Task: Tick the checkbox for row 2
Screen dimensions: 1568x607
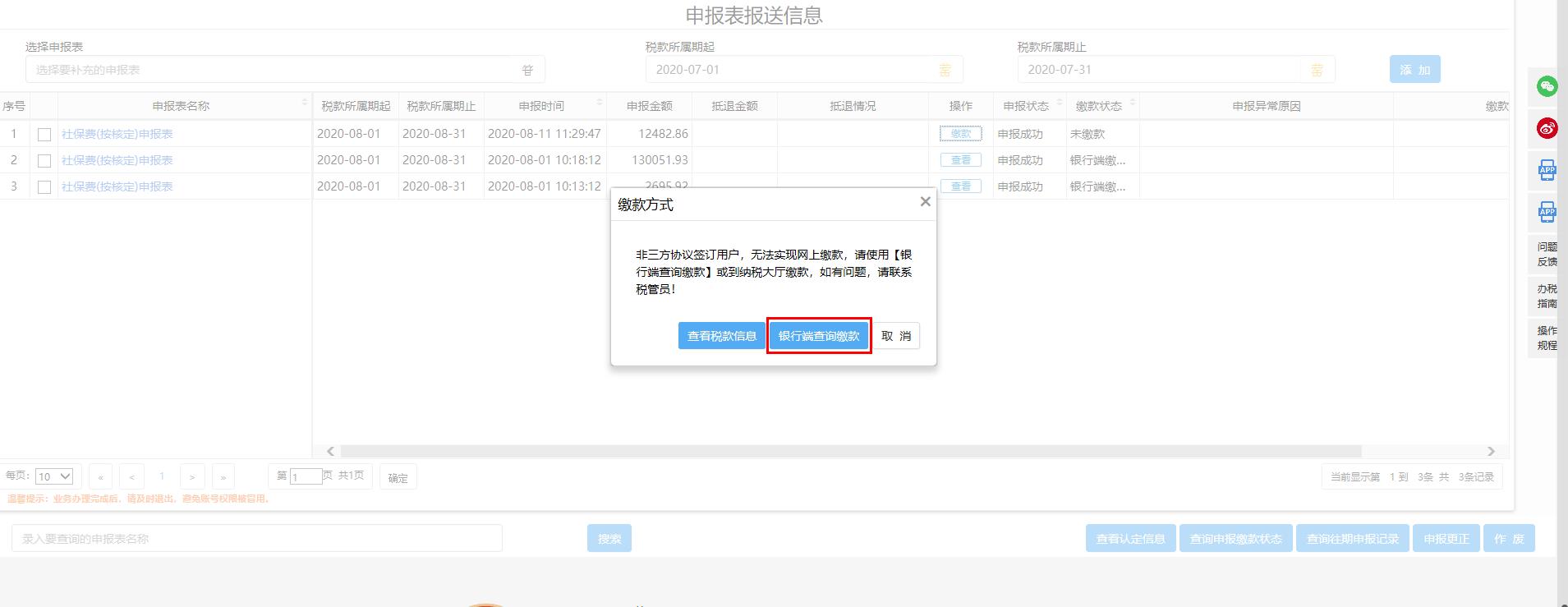Action: (x=44, y=161)
